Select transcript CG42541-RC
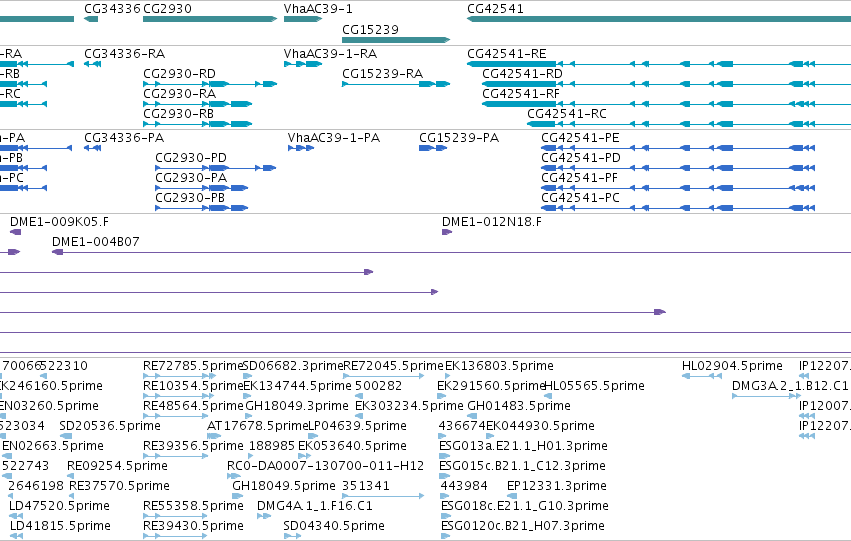Screen dimensions: 851x541 tap(567, 114)
